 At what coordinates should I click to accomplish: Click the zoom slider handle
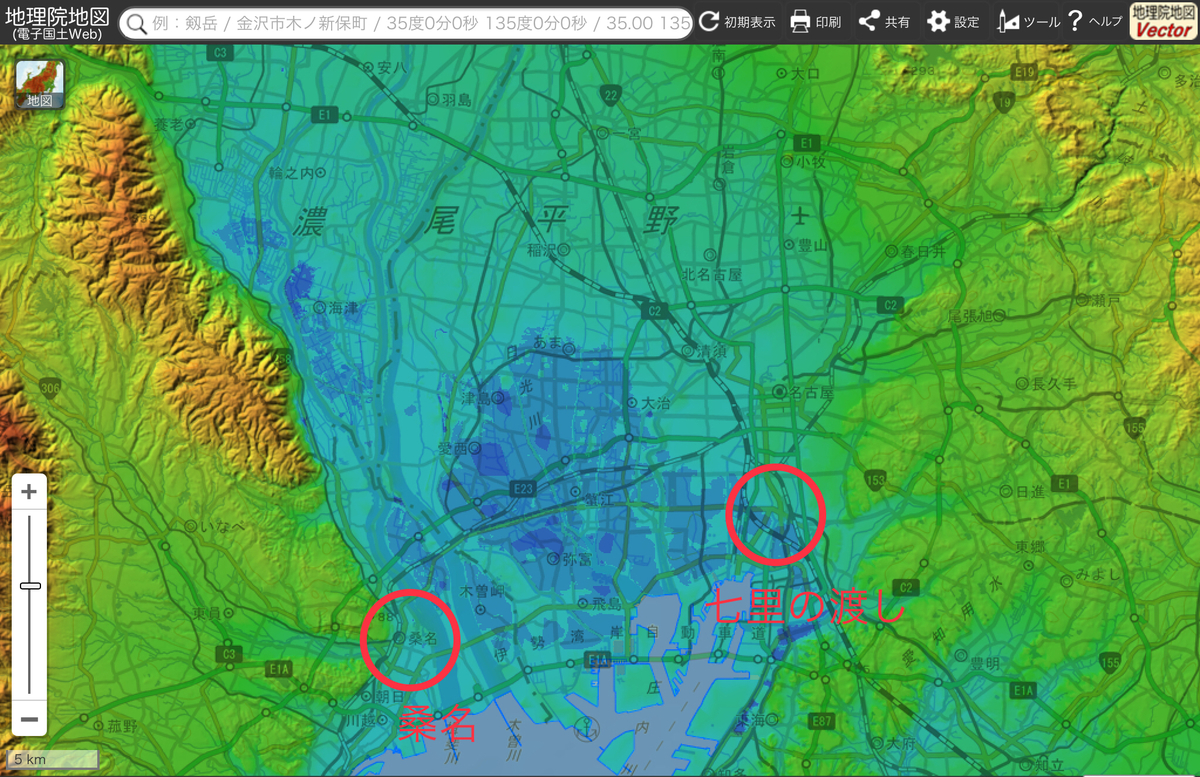point(30,585)
